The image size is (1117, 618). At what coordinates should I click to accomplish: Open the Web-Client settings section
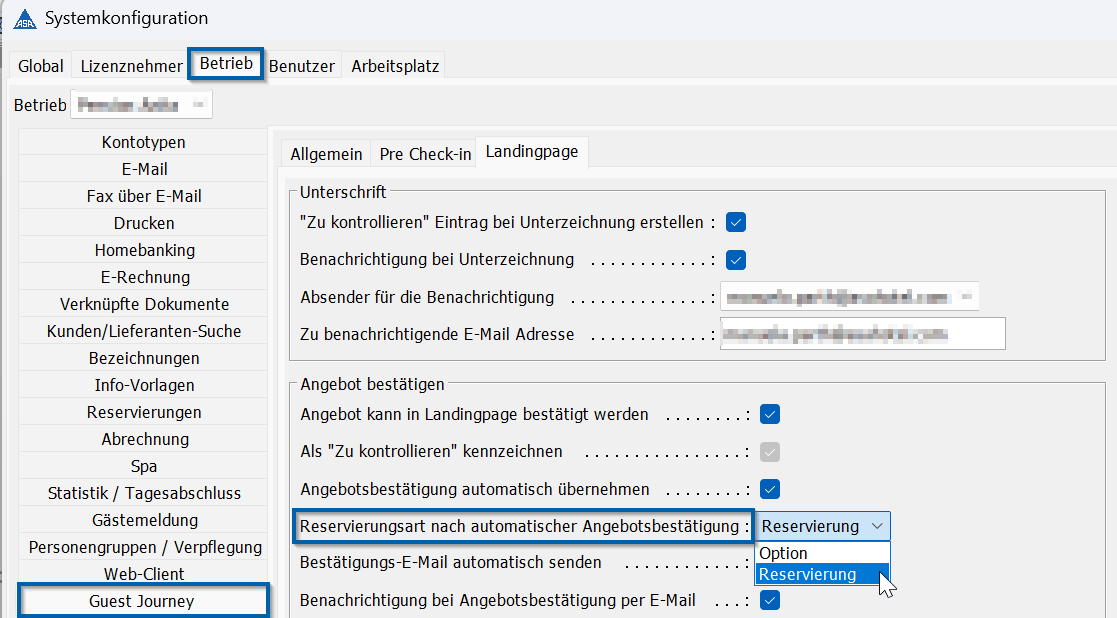145,574
